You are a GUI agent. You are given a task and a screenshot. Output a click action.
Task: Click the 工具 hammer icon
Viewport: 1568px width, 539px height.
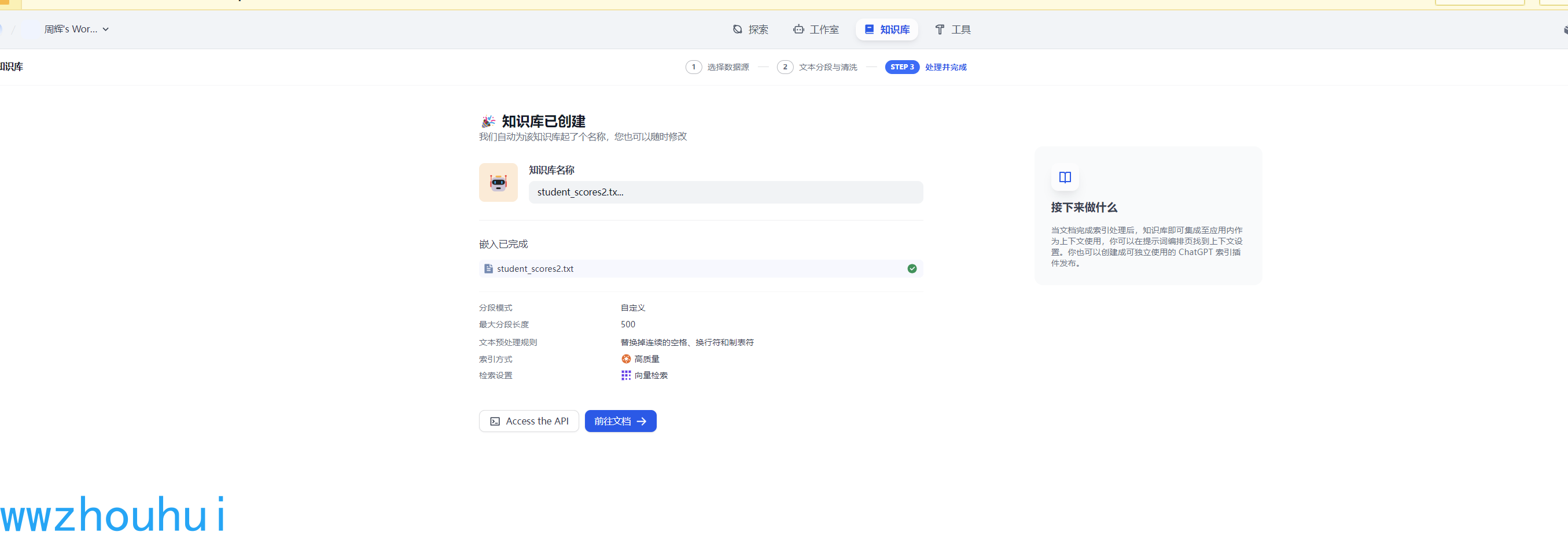click(940, 29)
